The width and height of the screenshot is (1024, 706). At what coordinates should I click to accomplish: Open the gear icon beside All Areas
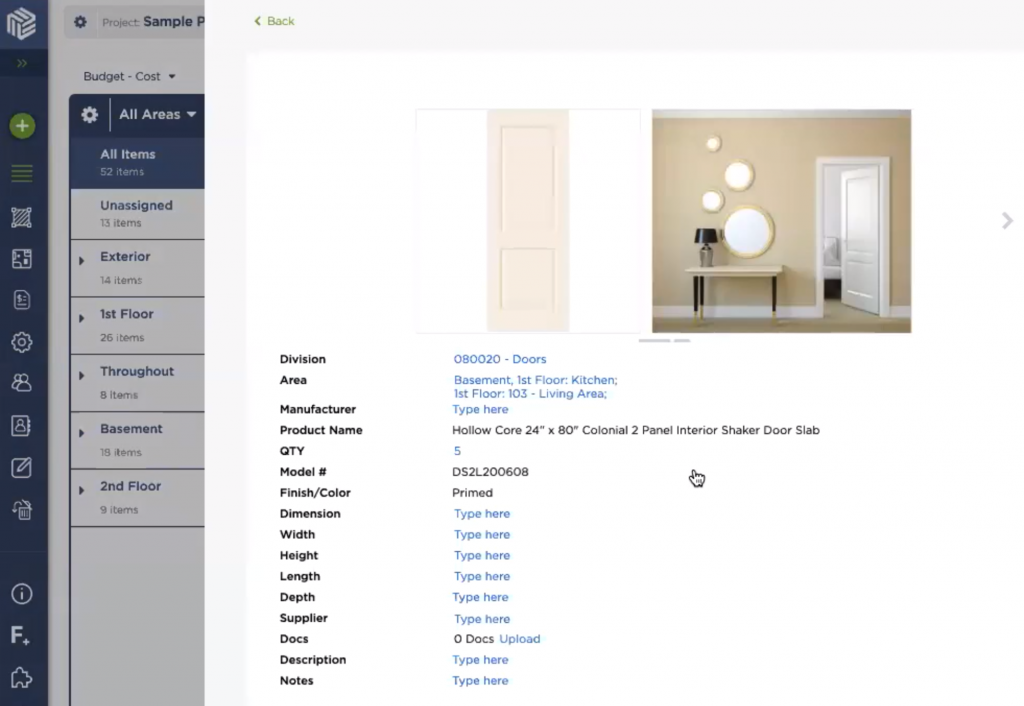pyautogui.click(x=89, y=114)
